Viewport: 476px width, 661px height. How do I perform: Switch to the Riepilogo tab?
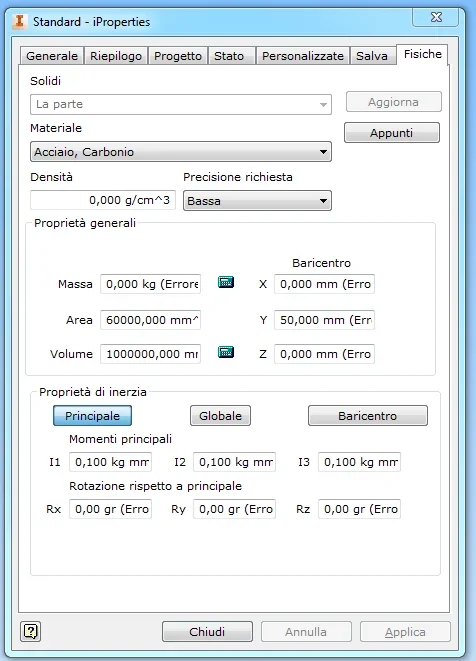tap(116, 56)
